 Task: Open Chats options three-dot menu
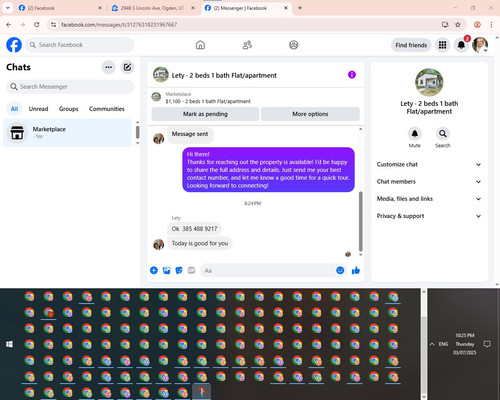coord(109,67)
